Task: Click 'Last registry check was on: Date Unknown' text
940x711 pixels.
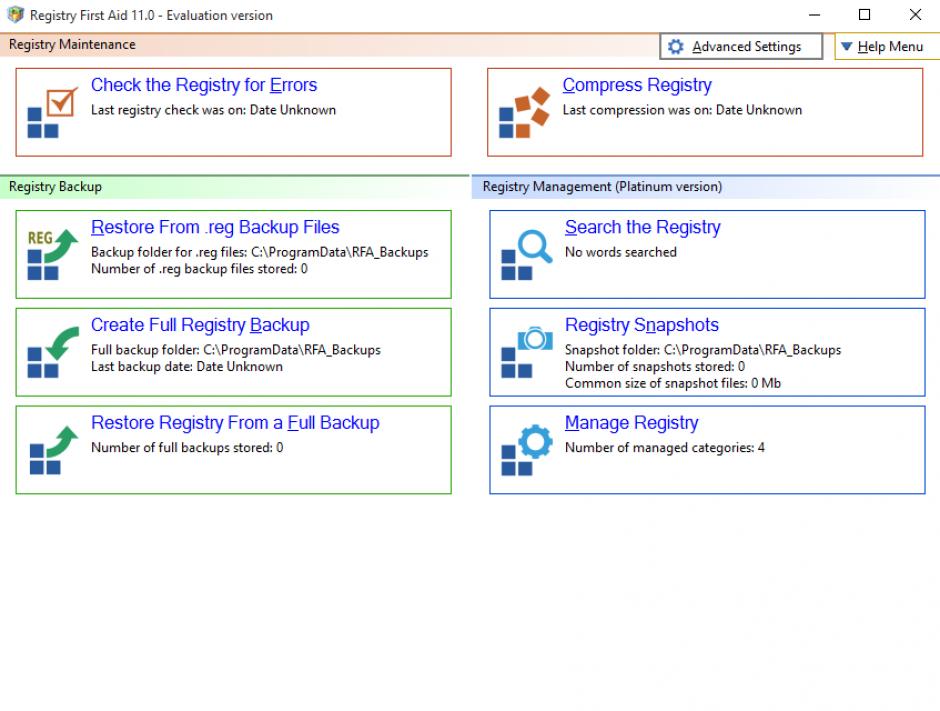Action: 213,110
